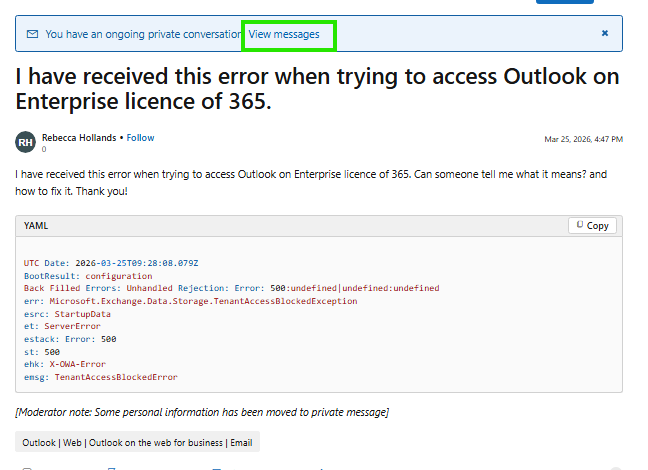This screenshot has height=470, width=648.
Task: Click the estack: Error: 500 line
Action: (70, 339)
